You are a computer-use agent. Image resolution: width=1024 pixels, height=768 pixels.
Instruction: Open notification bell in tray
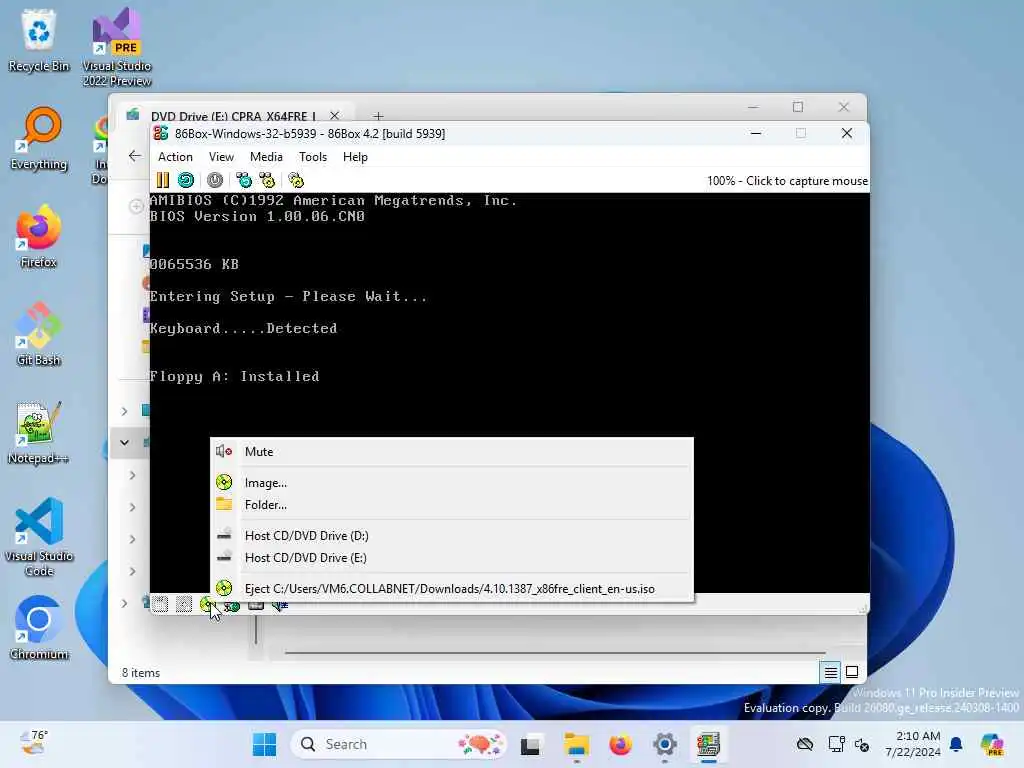pyautogui.click(x=956, y=744)
